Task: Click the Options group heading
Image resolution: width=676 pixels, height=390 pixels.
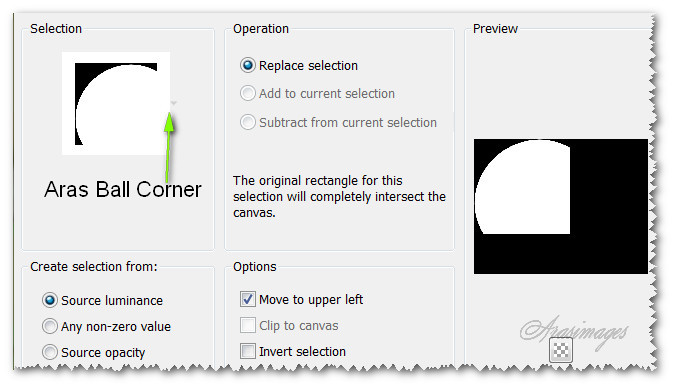Action: point(255,267)
